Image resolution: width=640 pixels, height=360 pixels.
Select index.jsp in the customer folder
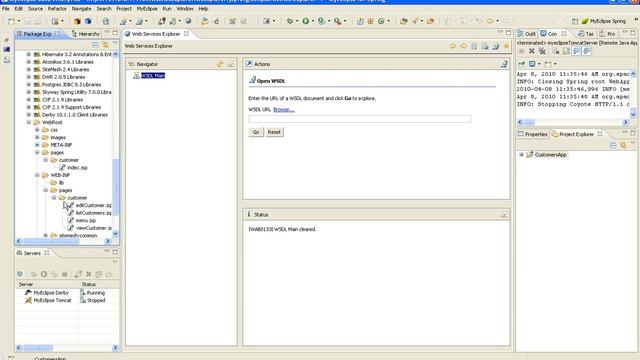pos(77,168)
